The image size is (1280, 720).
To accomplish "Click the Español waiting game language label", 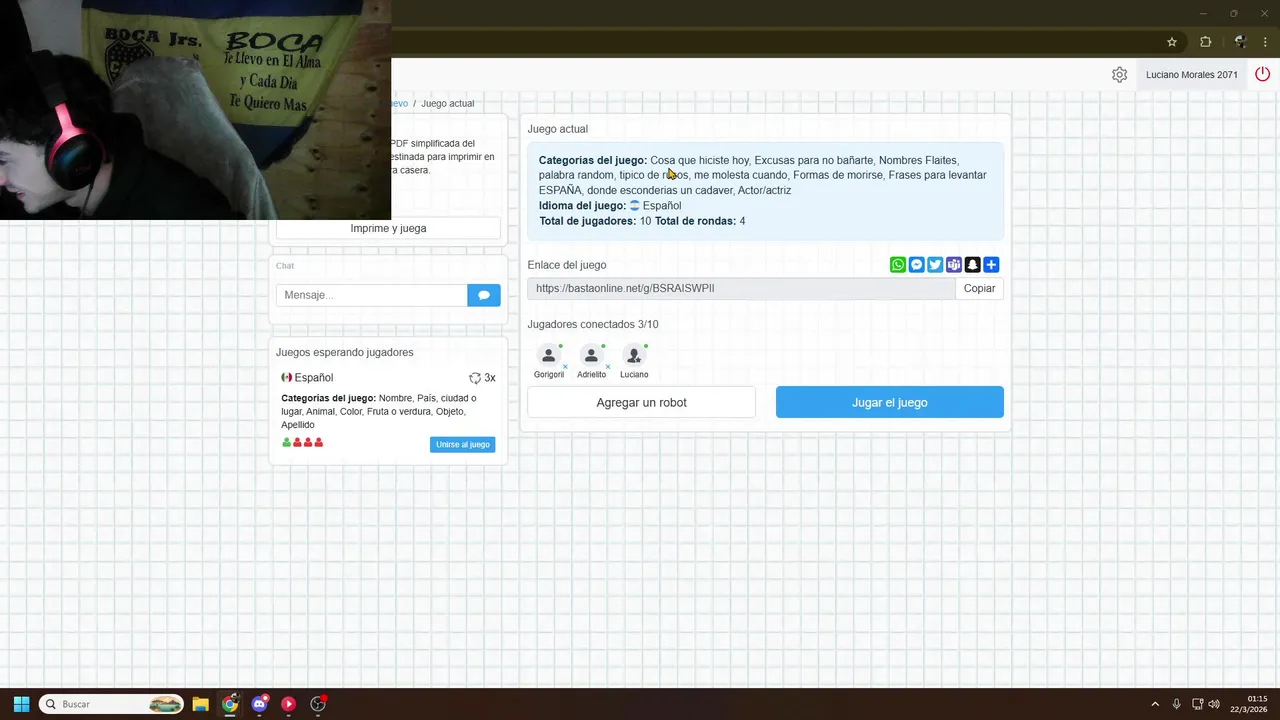I will pos(313,378).
